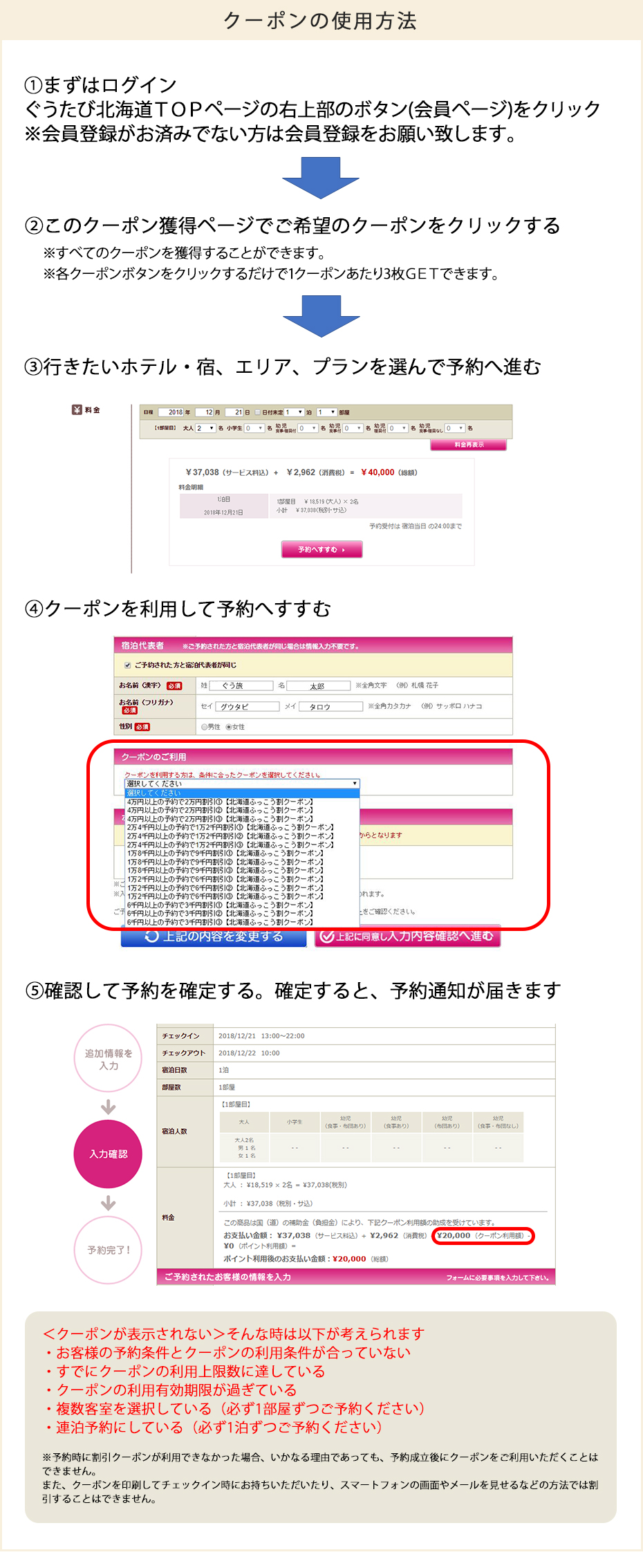Click the second blue down arrow

(321, 315)
